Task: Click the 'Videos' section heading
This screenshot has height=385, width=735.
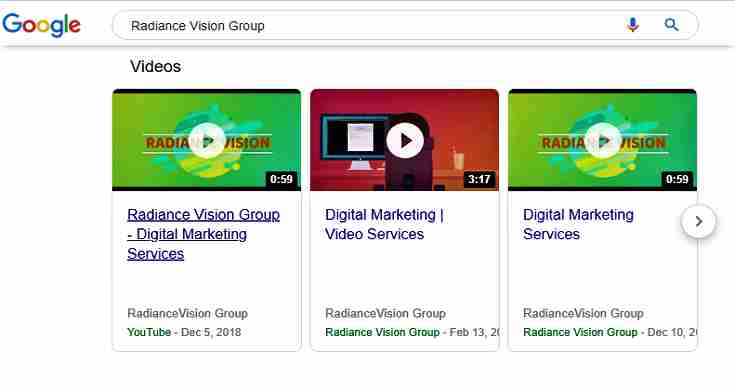Action: click(x=156, y=67)
